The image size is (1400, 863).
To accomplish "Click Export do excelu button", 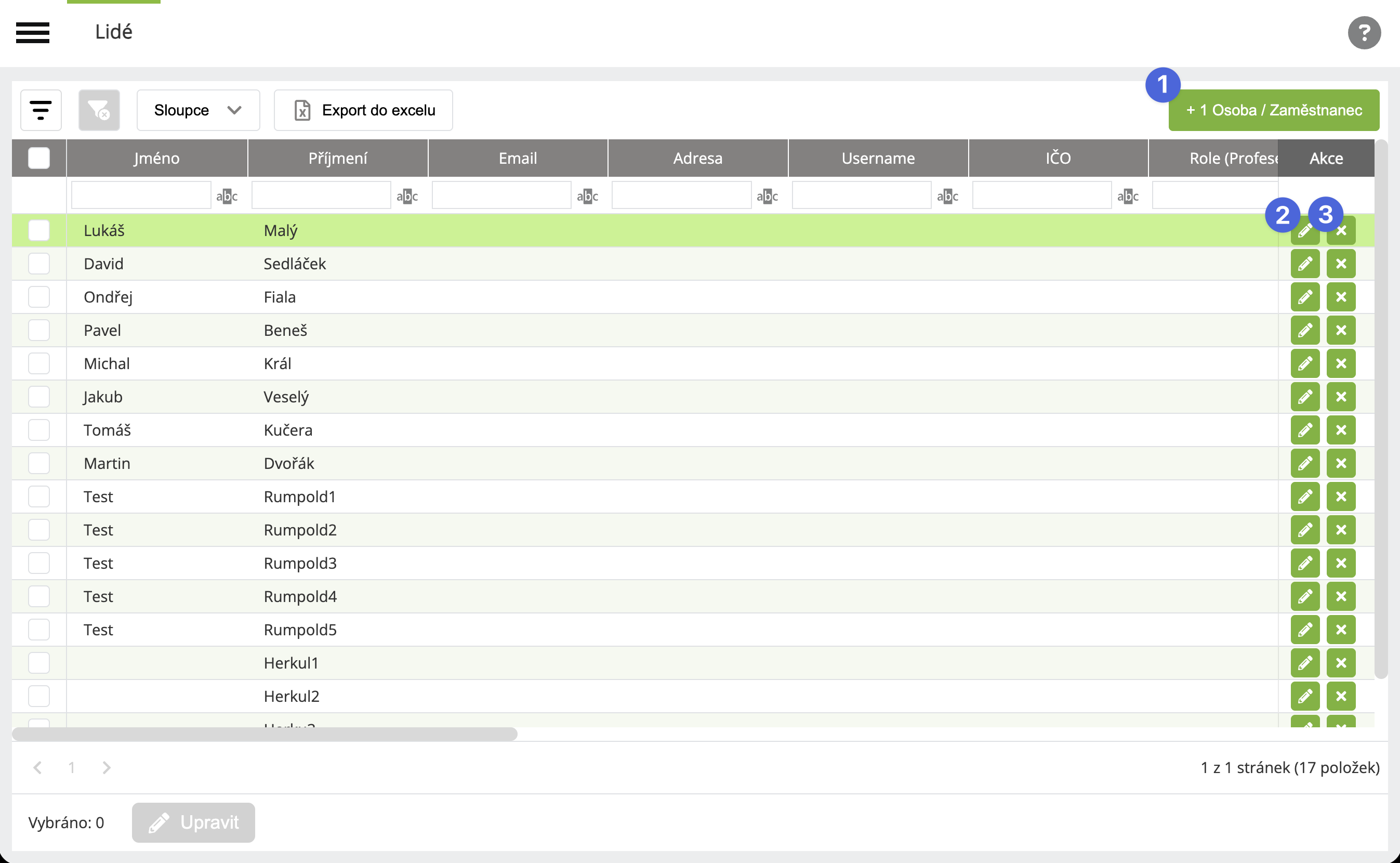I will (x=363, y=110).
